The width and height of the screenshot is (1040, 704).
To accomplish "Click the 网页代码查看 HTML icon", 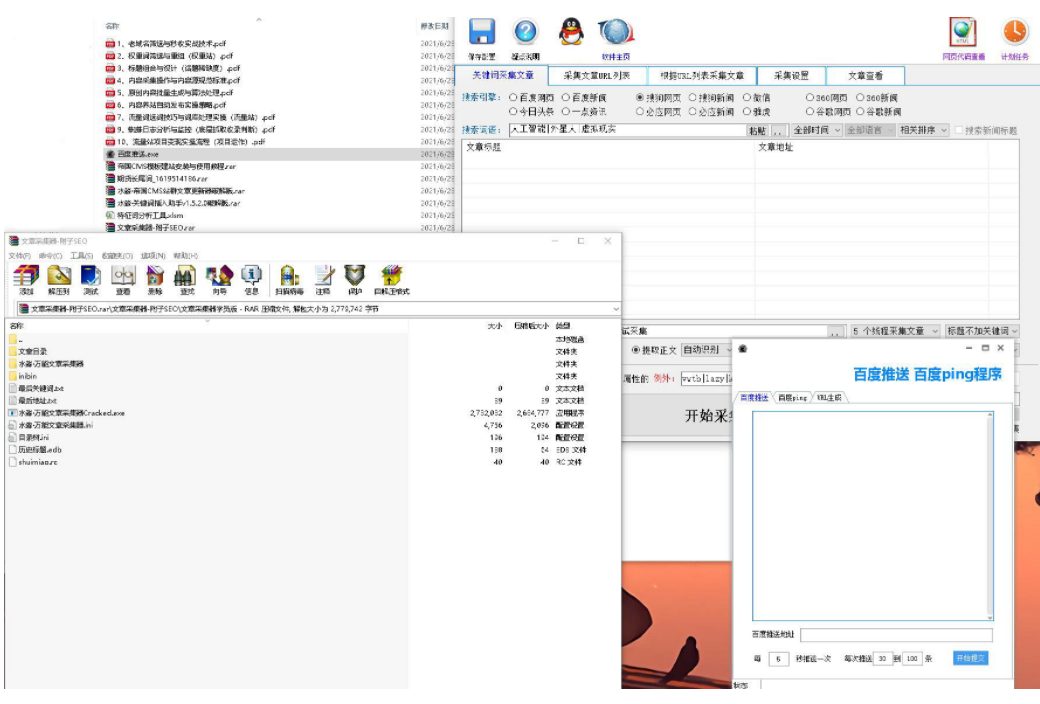I will click(963, 35).
